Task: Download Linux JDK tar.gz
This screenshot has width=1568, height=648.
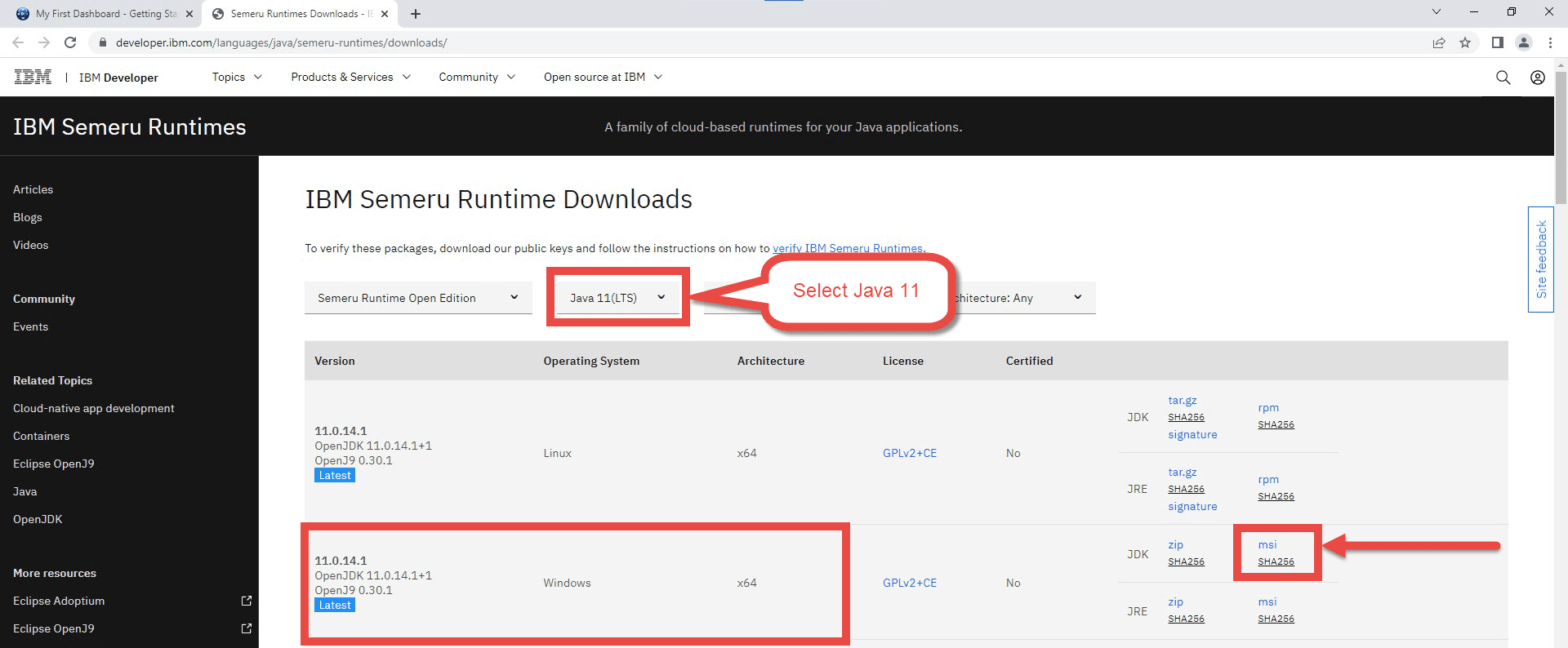Action: (1182, 401)
